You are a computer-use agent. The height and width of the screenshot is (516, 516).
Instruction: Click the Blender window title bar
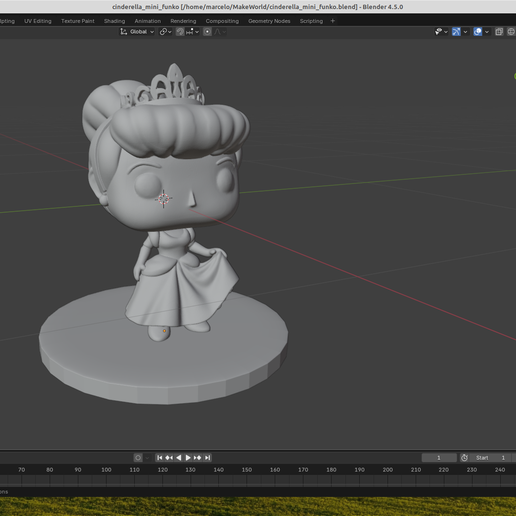click(258, 7)
